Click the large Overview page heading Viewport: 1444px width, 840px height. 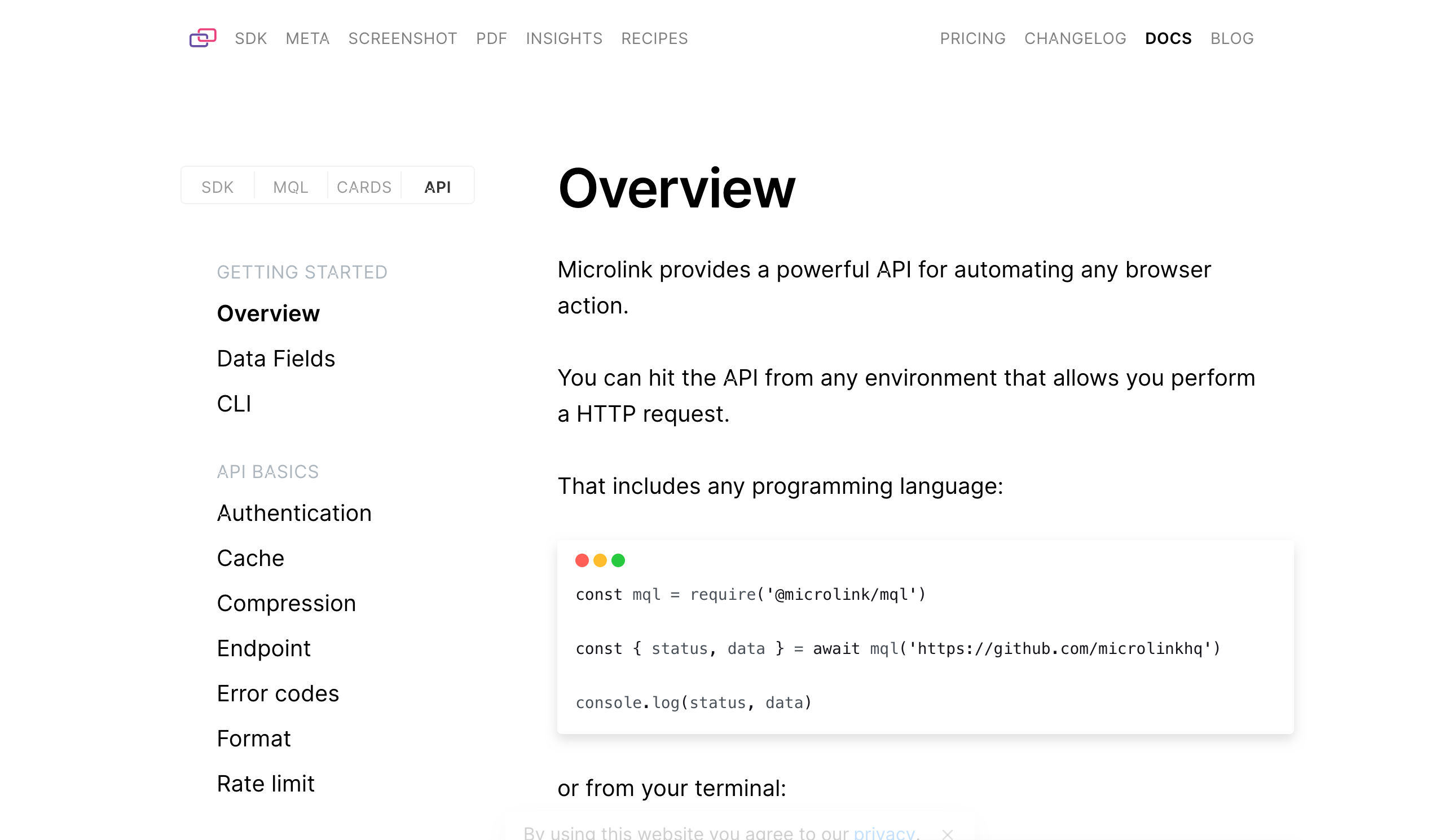coord(677,189)
